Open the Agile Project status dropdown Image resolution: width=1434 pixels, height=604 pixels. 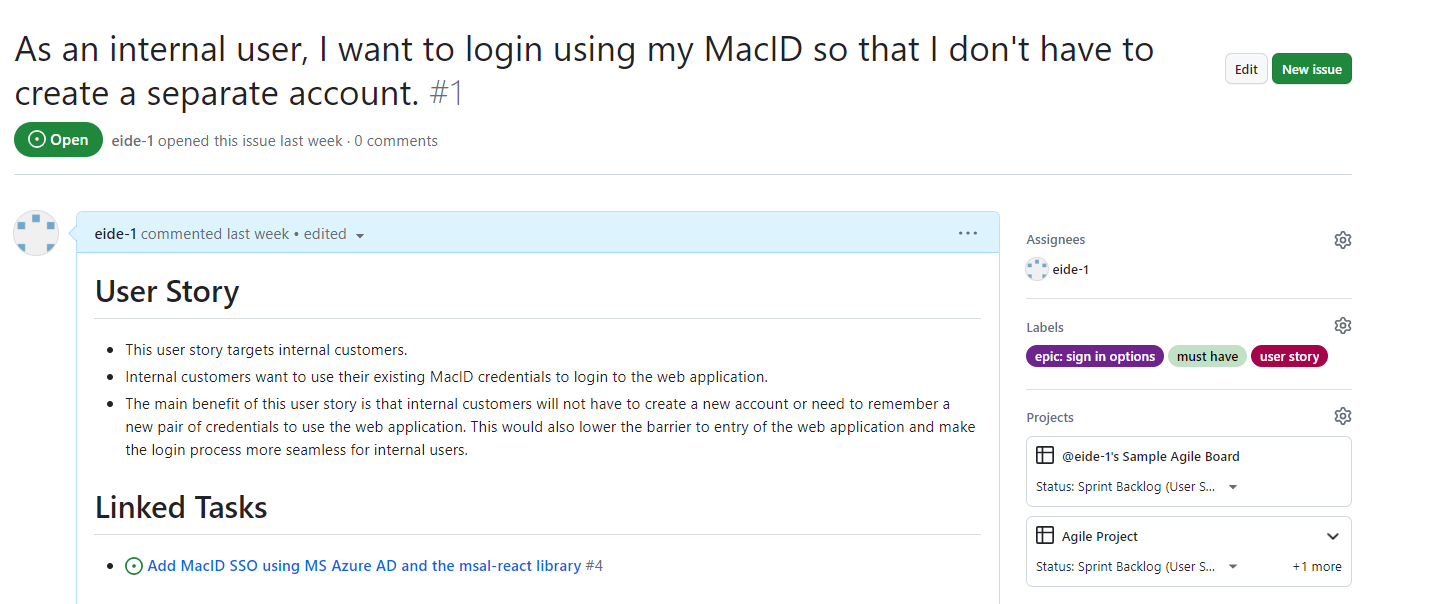coord(1138,567)
